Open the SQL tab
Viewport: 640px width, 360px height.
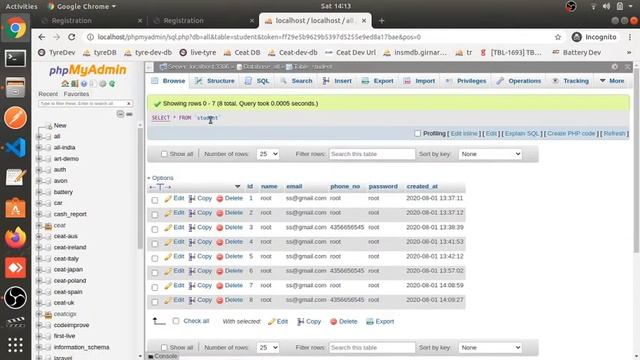pos(257,81)
